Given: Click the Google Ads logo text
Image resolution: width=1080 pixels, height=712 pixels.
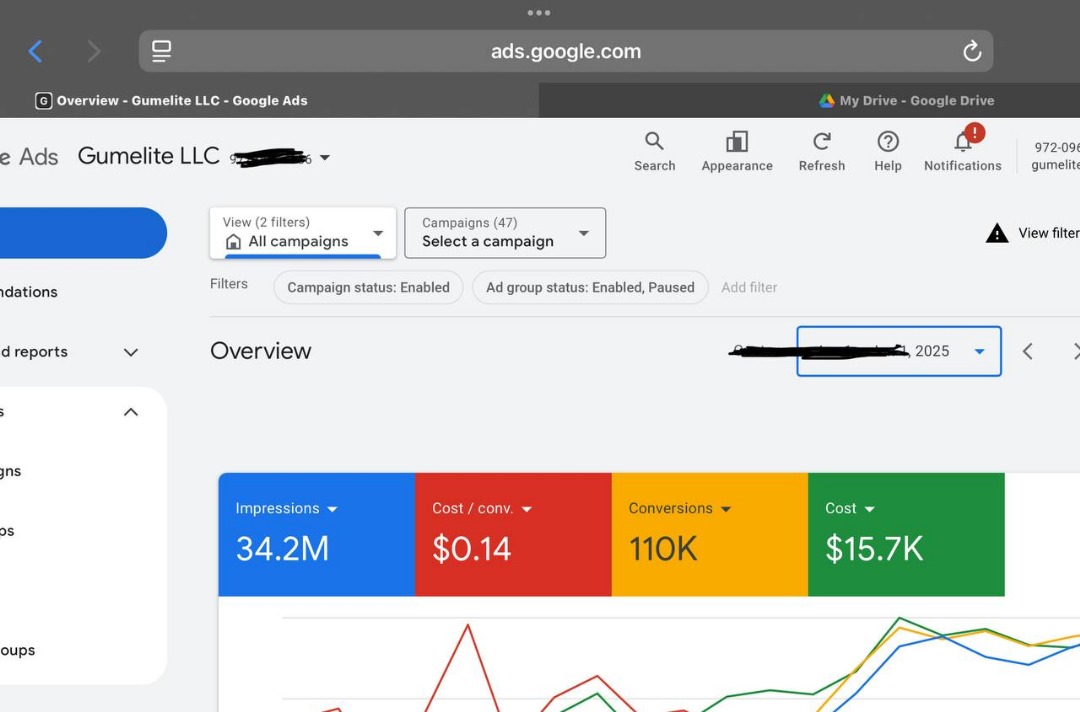Looking at the screenshot, I should 29,157.
